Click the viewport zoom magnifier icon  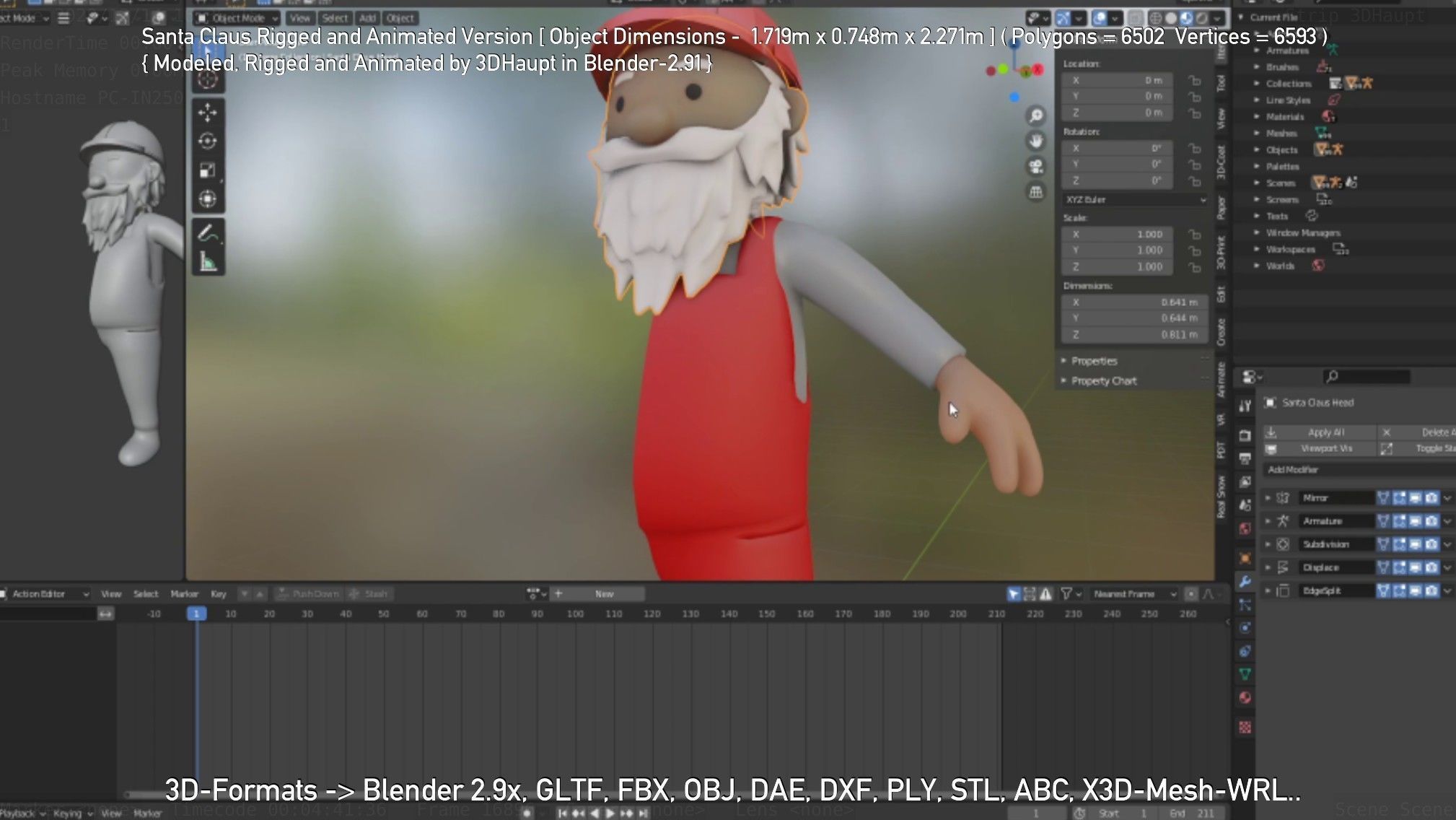tap(1036, 115)
